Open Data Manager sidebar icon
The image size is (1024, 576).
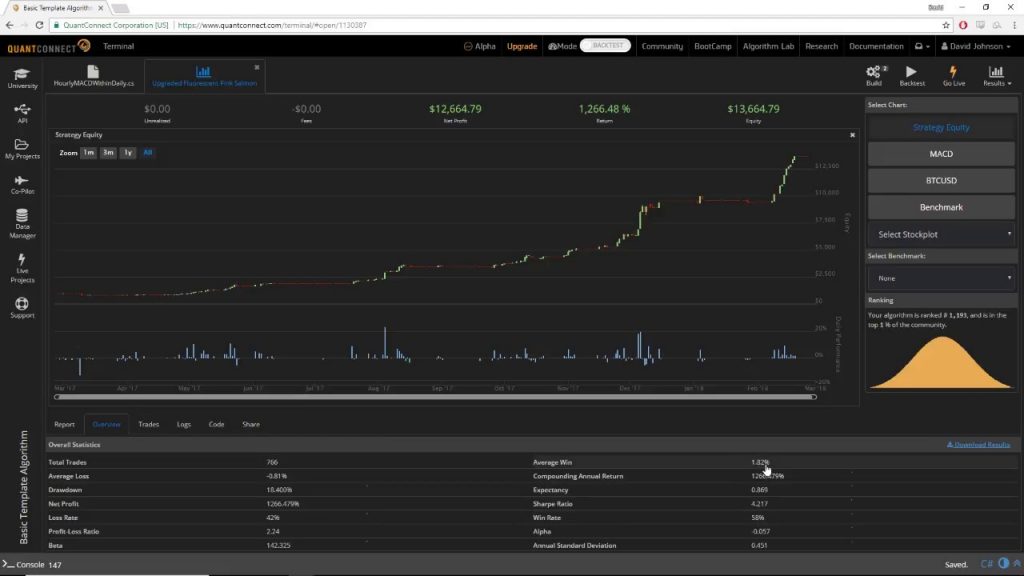pyautogui.click(x=22, y=224)
